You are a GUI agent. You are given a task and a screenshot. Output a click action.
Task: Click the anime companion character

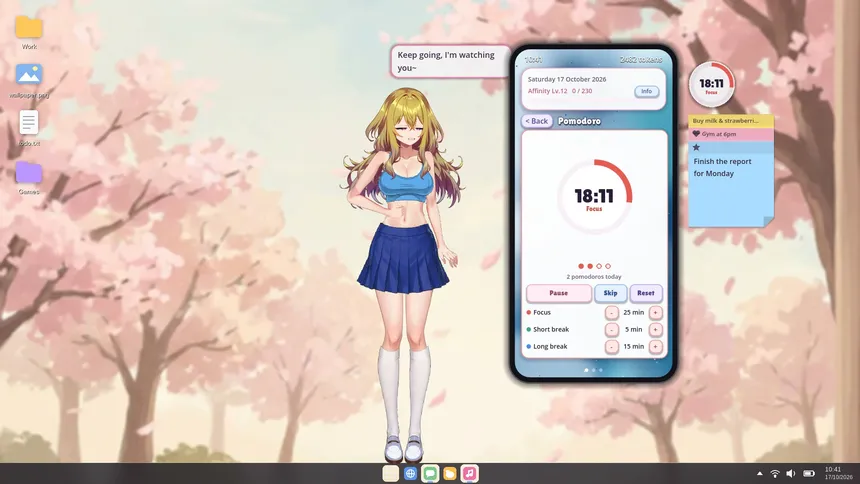coord(404,274)
